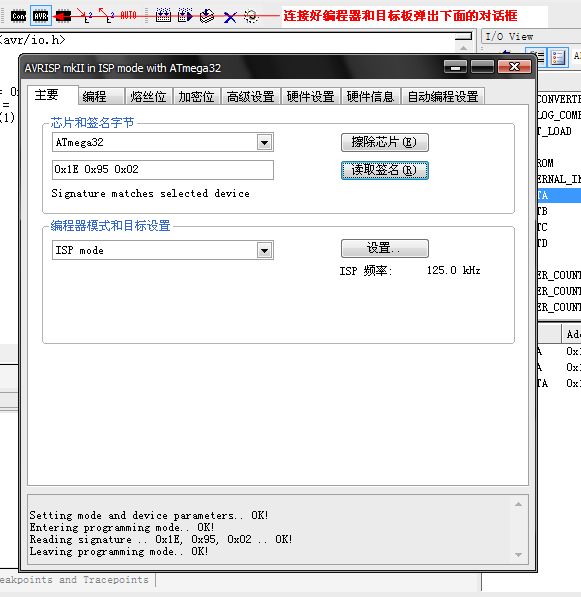The width and height of the screenshot is (581, 597).
Task: Click the blue X clean icon
Action: (230, 17)
